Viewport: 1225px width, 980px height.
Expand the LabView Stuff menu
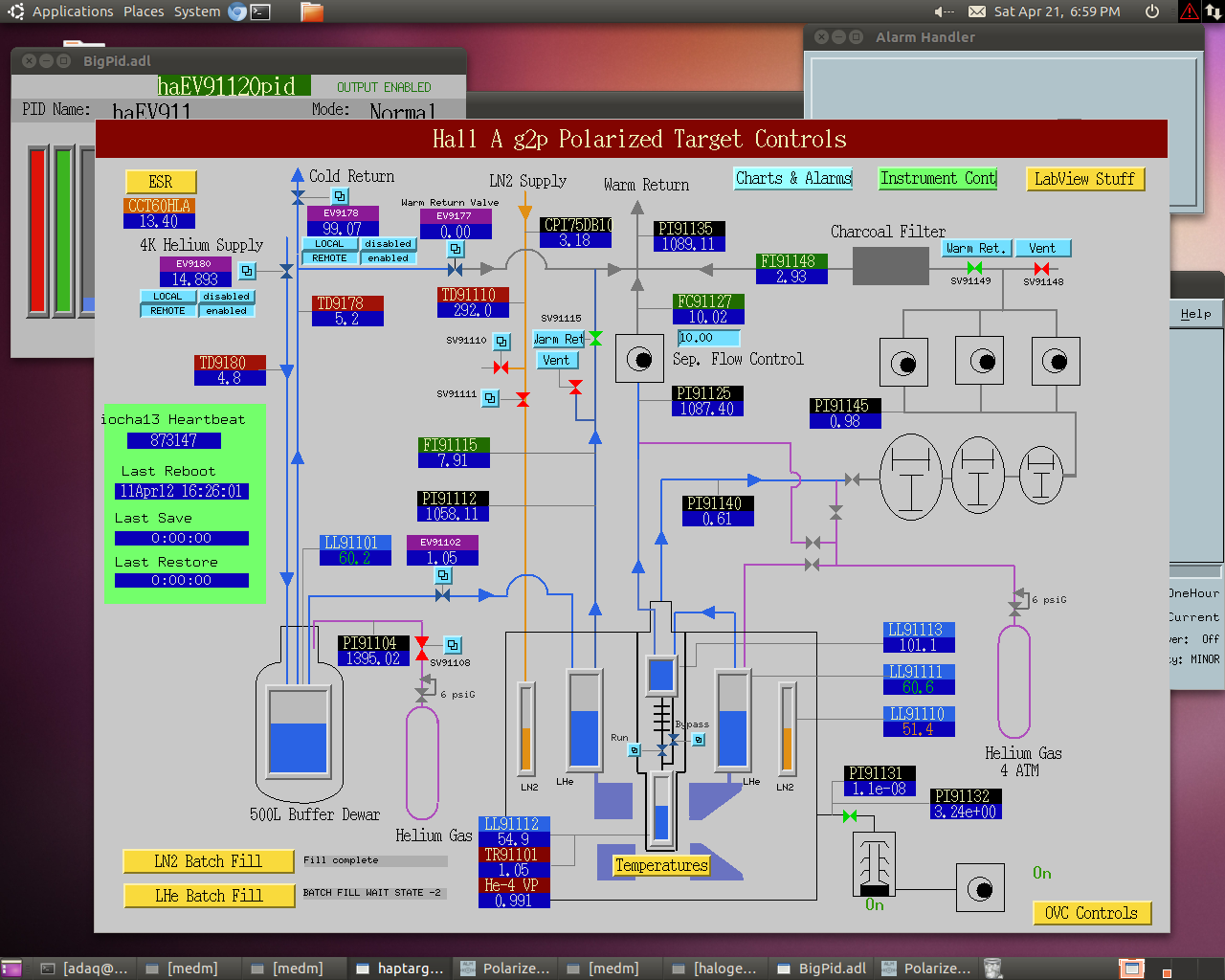[1085, 179]
